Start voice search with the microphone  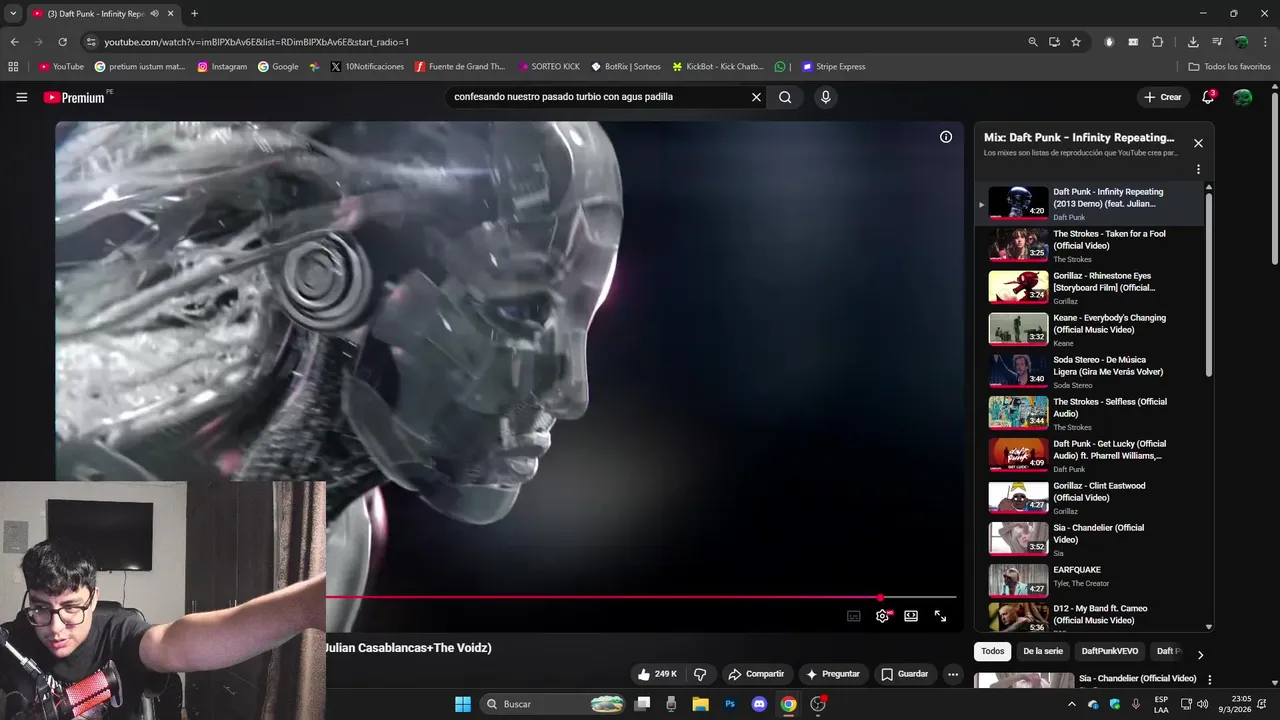point(825,97)
